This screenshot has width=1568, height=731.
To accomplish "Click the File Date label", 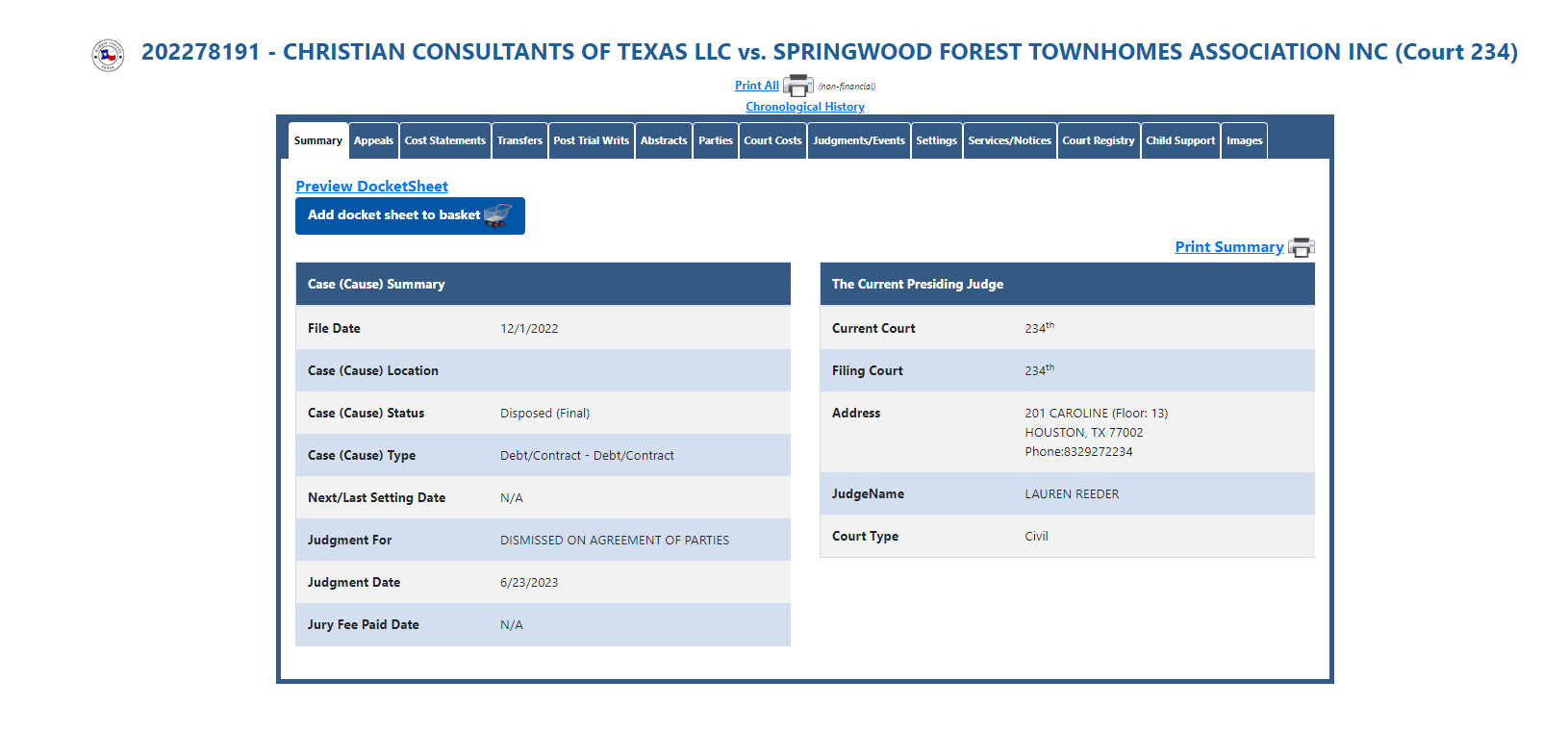I will tap(334, 329).
